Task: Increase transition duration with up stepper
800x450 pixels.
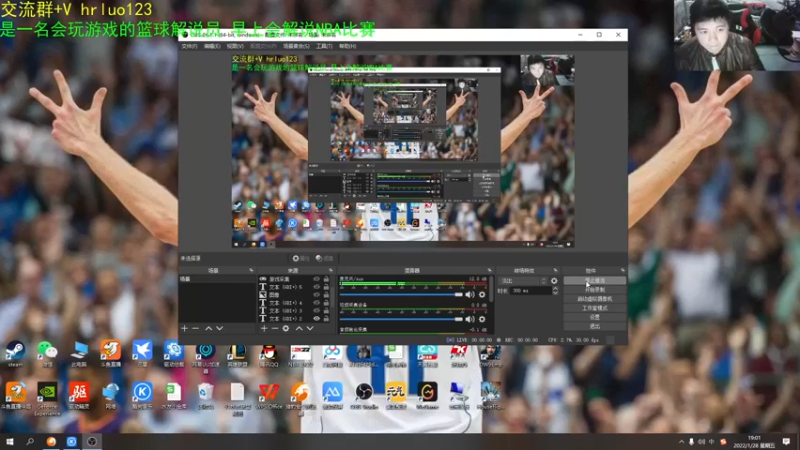Action: 555,288
